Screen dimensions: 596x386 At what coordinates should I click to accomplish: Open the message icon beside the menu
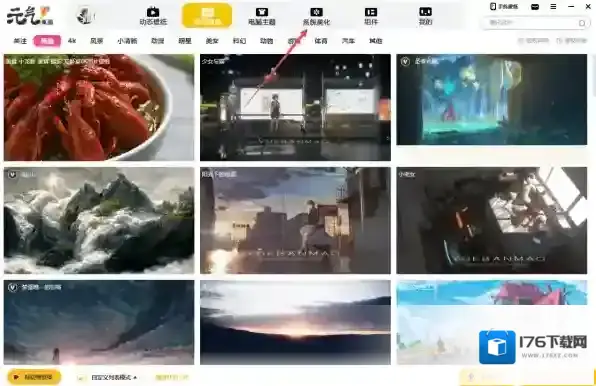(x=535, y=6)
